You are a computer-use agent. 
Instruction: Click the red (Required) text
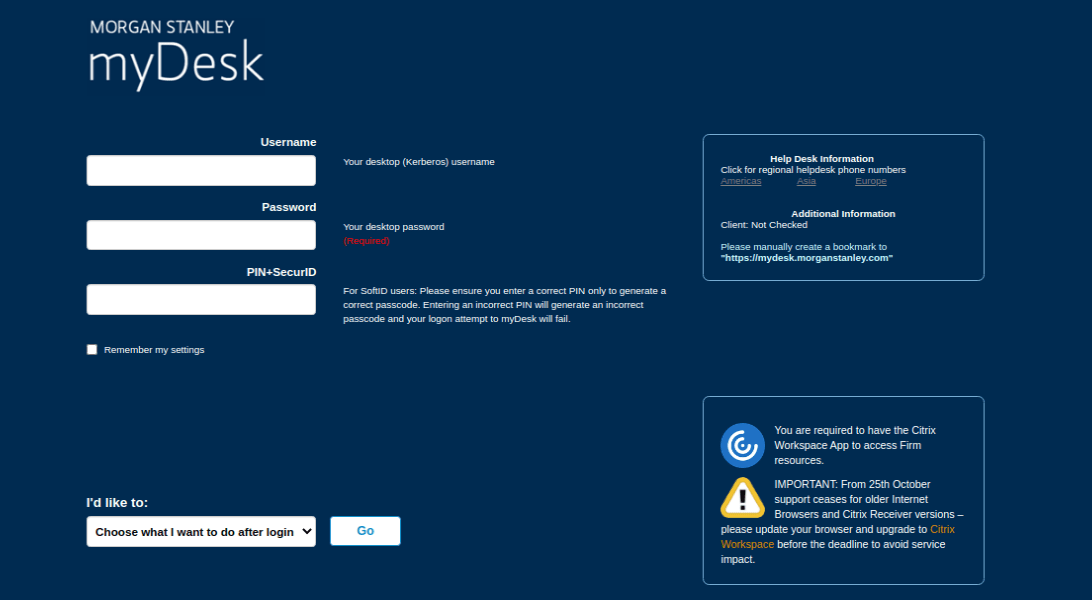366,241
